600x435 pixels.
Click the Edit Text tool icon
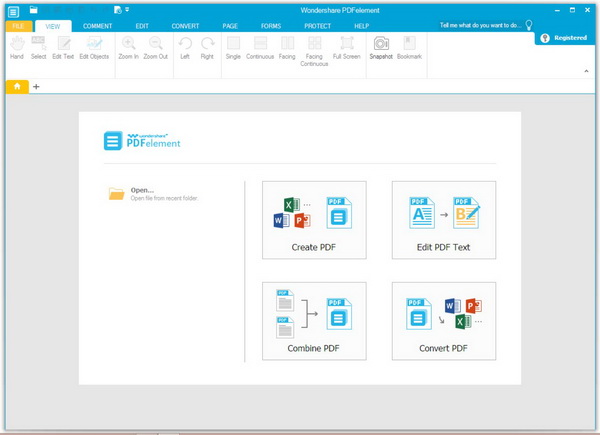click(x=62, y=47)
